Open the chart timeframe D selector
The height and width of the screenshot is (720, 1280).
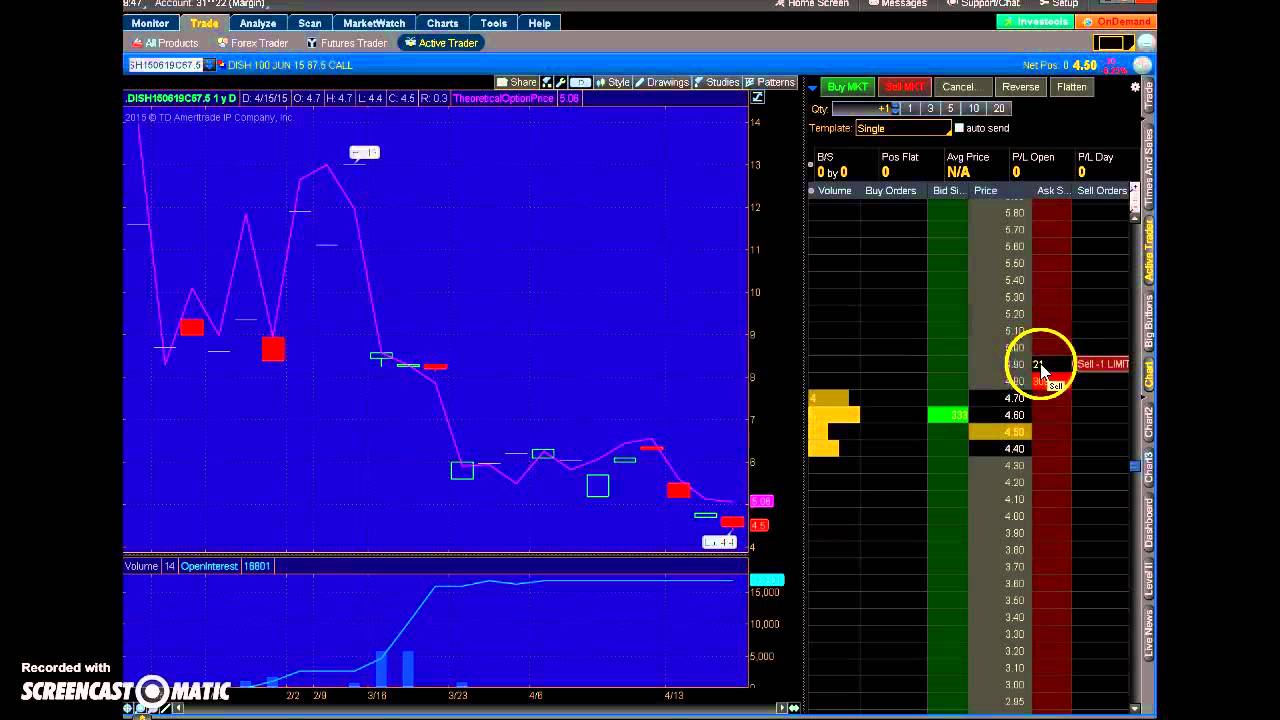pos(581,82)
